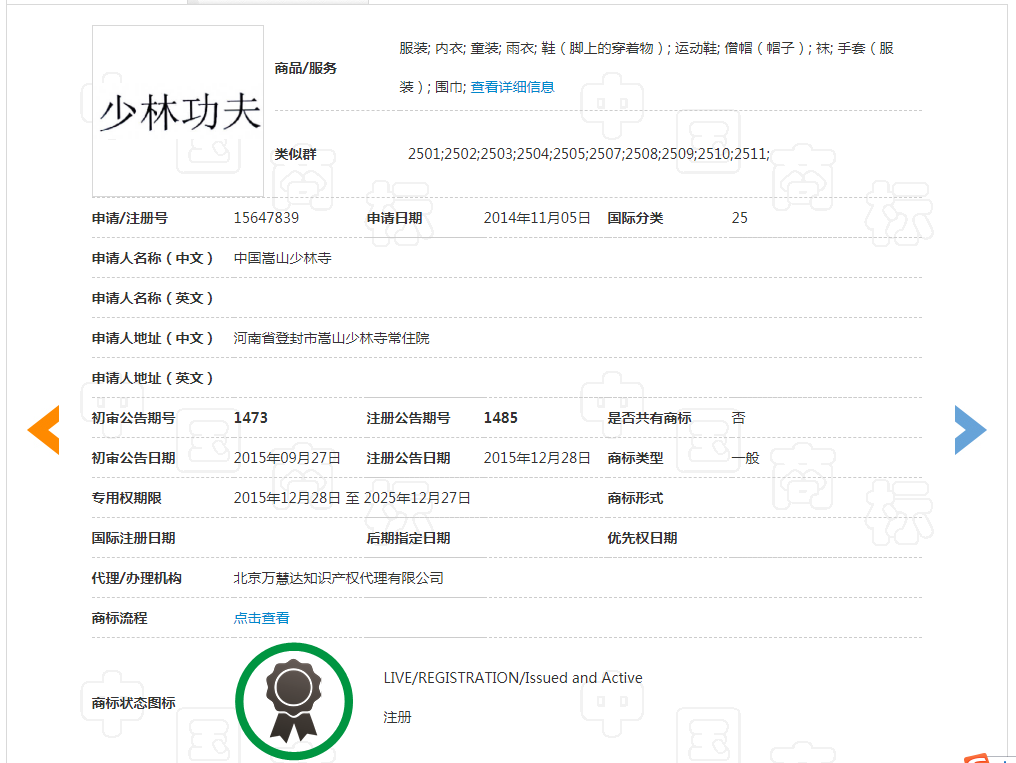
Task: Click the 申请日期 label
Action: pyautogui.click(x=395, y=218)
